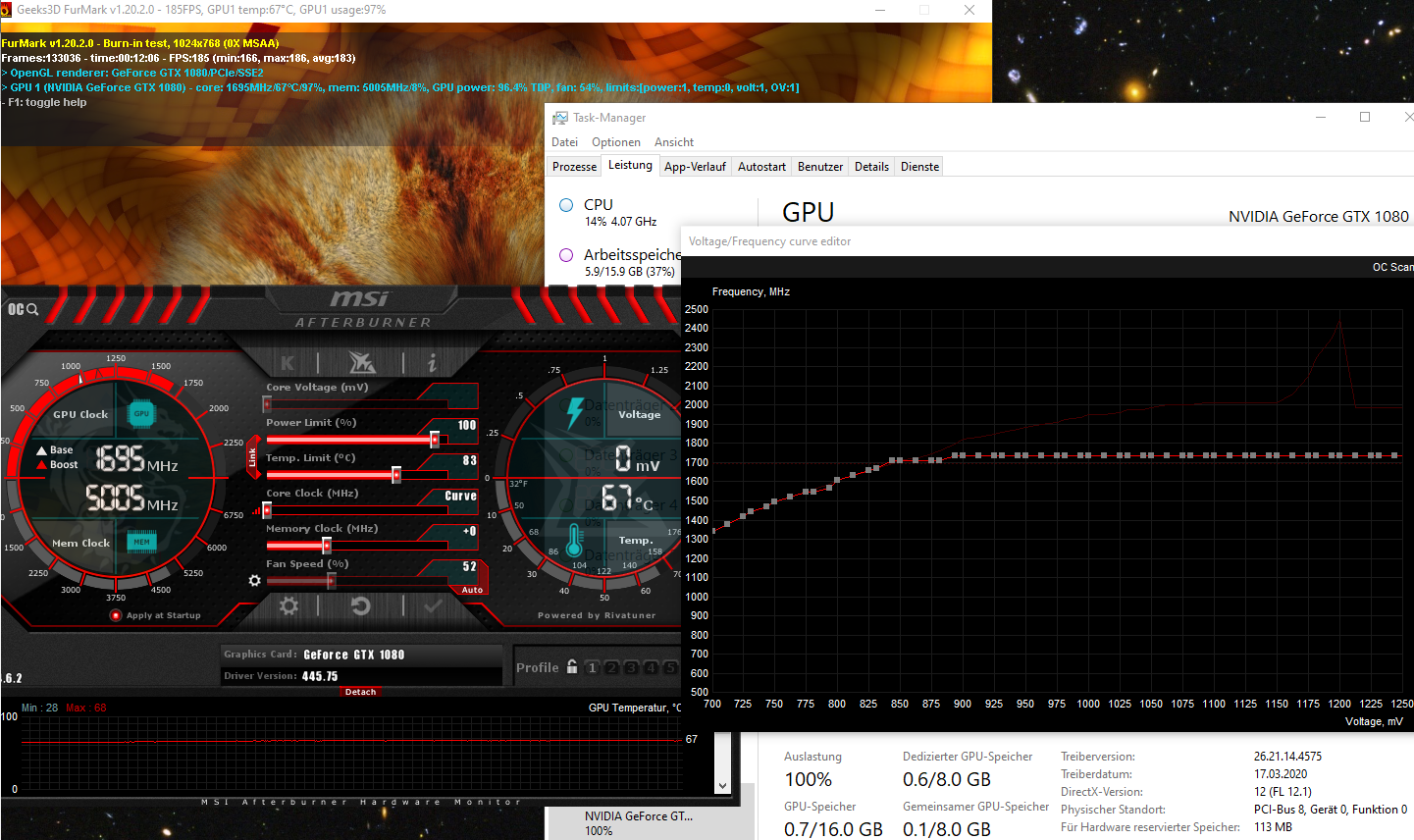The height and width of the screenshot is (840, 1414).
Task: Open the Ansicht menu in Task-Manager
Action: point(674,142)
